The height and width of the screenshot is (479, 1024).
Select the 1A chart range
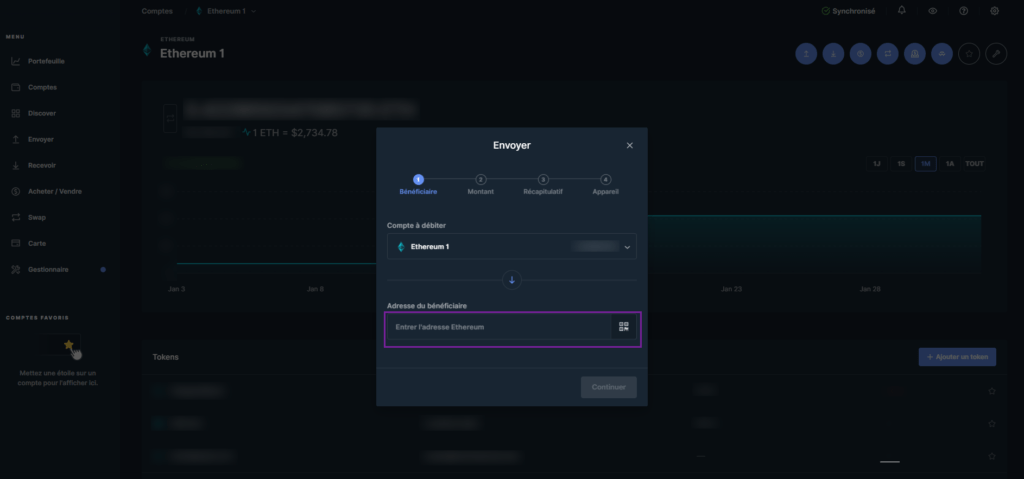950,163
